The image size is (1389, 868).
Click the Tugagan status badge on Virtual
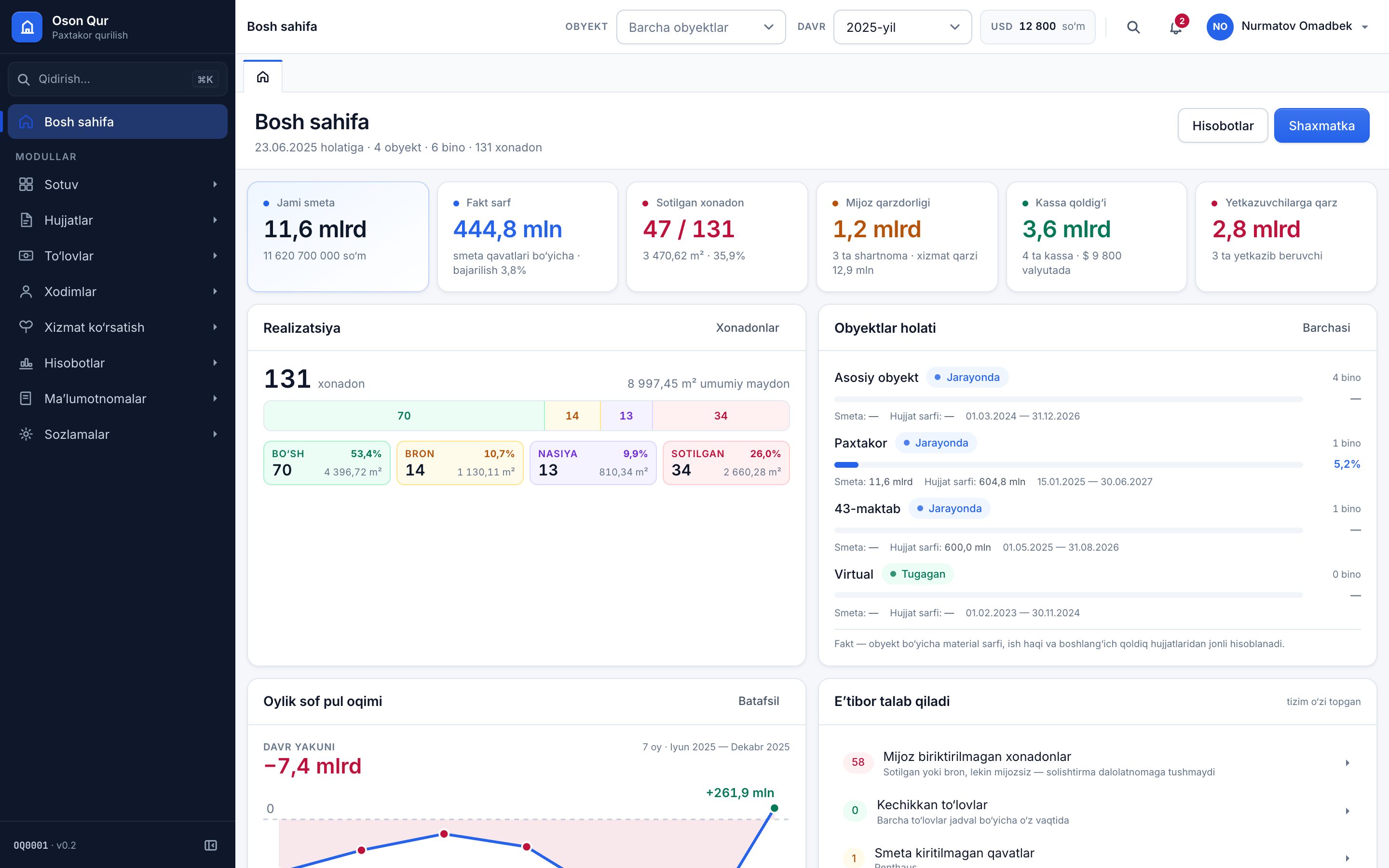pos(917,574)
